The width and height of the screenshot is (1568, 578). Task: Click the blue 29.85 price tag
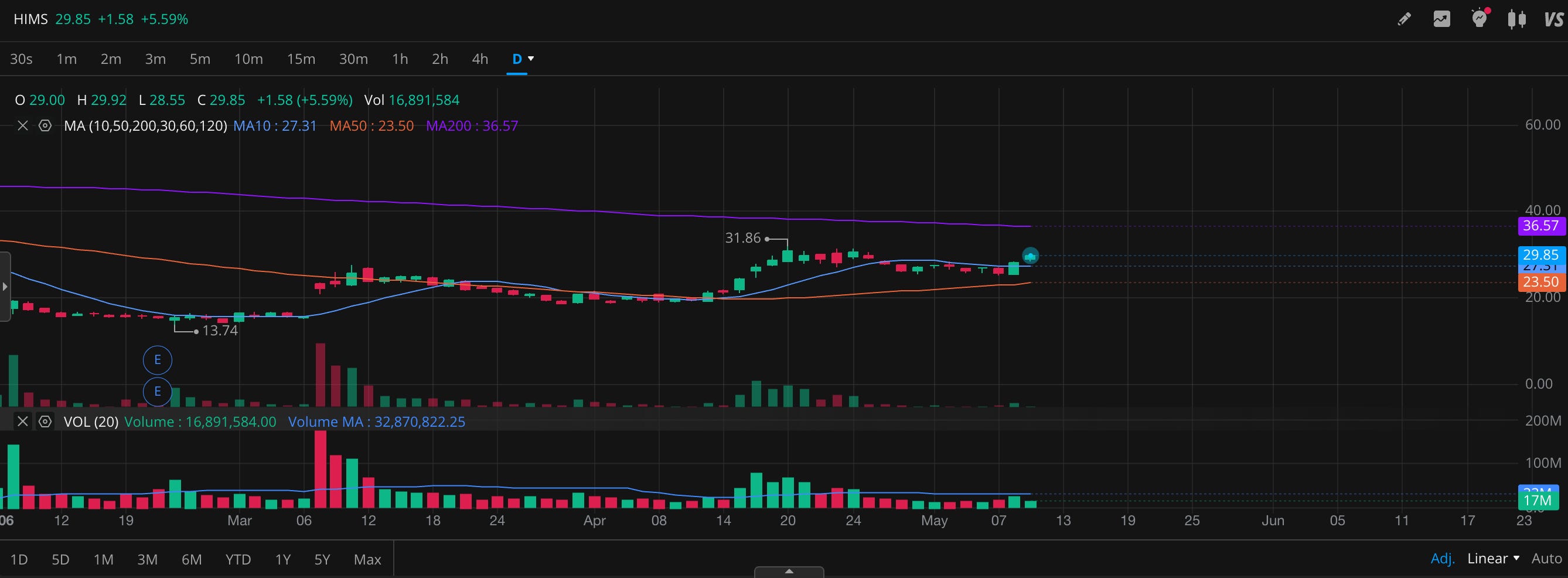(1540, 254)
